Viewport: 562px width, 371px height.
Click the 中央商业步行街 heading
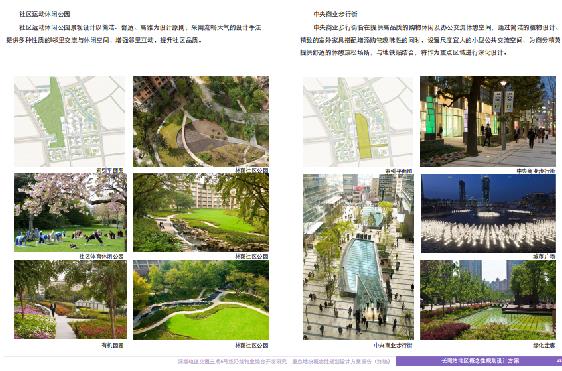point(335,14)
